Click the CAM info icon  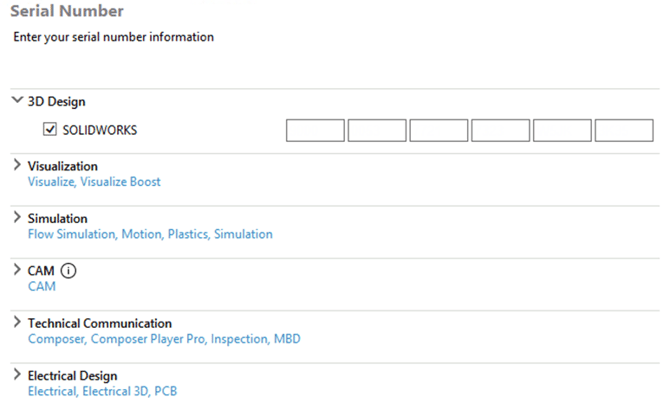pyautogui.click(x=69, y=270)
